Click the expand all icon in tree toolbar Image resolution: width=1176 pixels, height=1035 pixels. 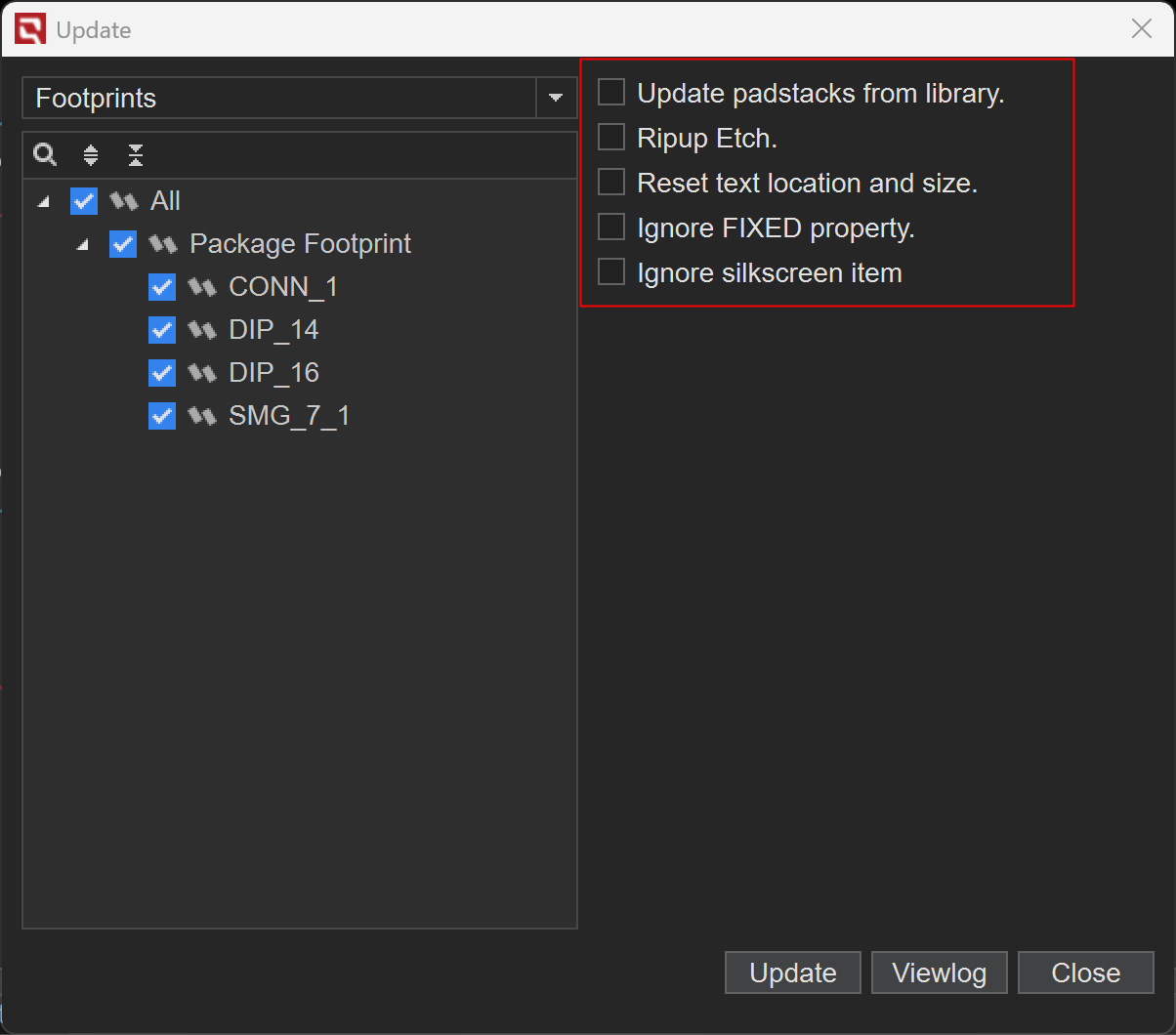(x=91, y=154)
